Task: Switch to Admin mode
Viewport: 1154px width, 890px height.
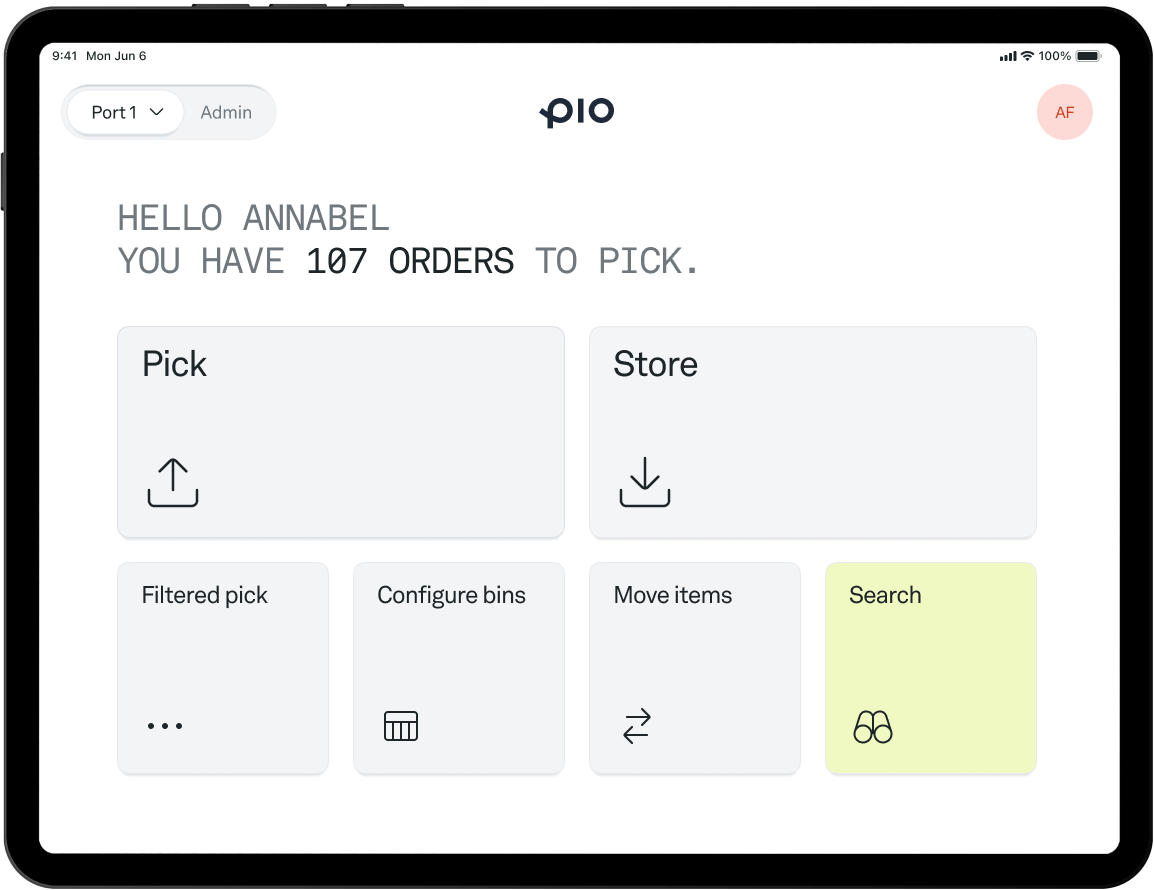Action: point(226,112)
